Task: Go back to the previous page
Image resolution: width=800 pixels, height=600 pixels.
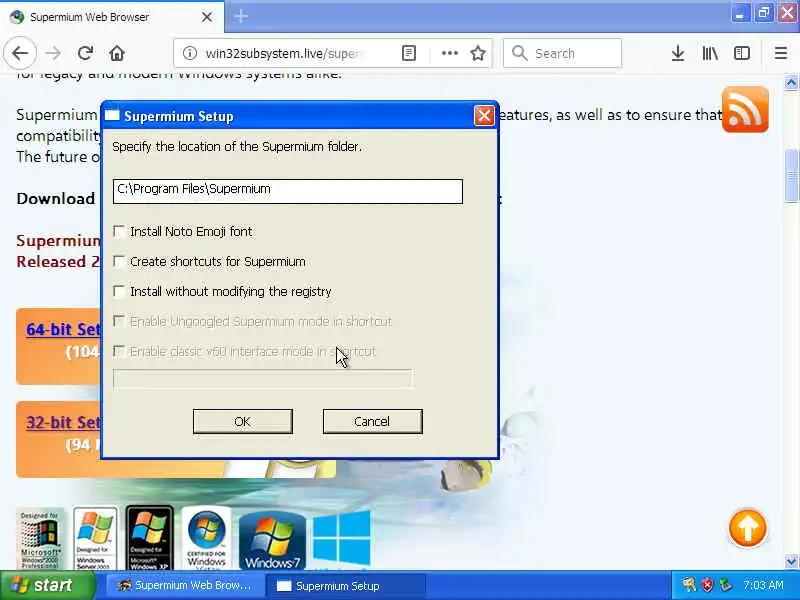Action: coord(20,53)
